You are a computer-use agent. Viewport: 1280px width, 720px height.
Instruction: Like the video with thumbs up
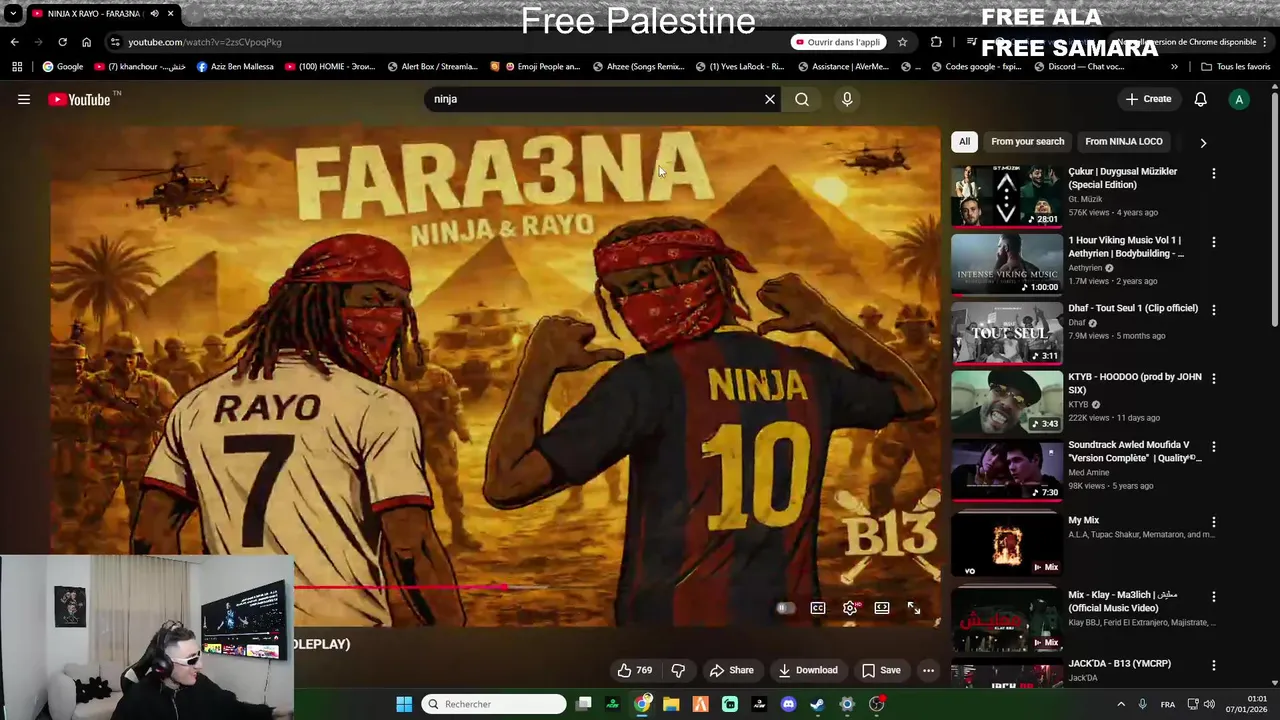[x=634, y=670]
